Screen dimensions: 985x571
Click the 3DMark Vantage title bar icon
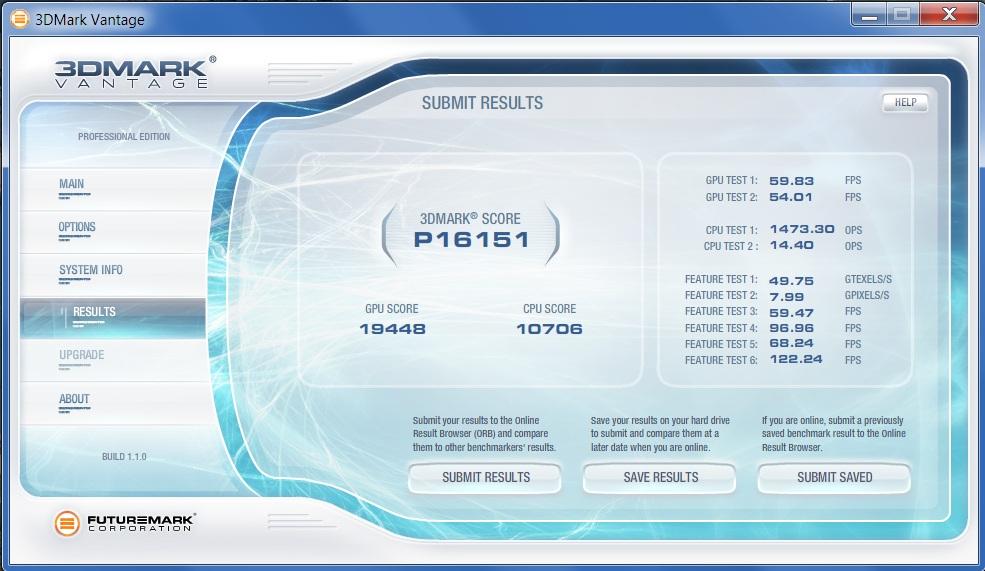tap(19, 19)
